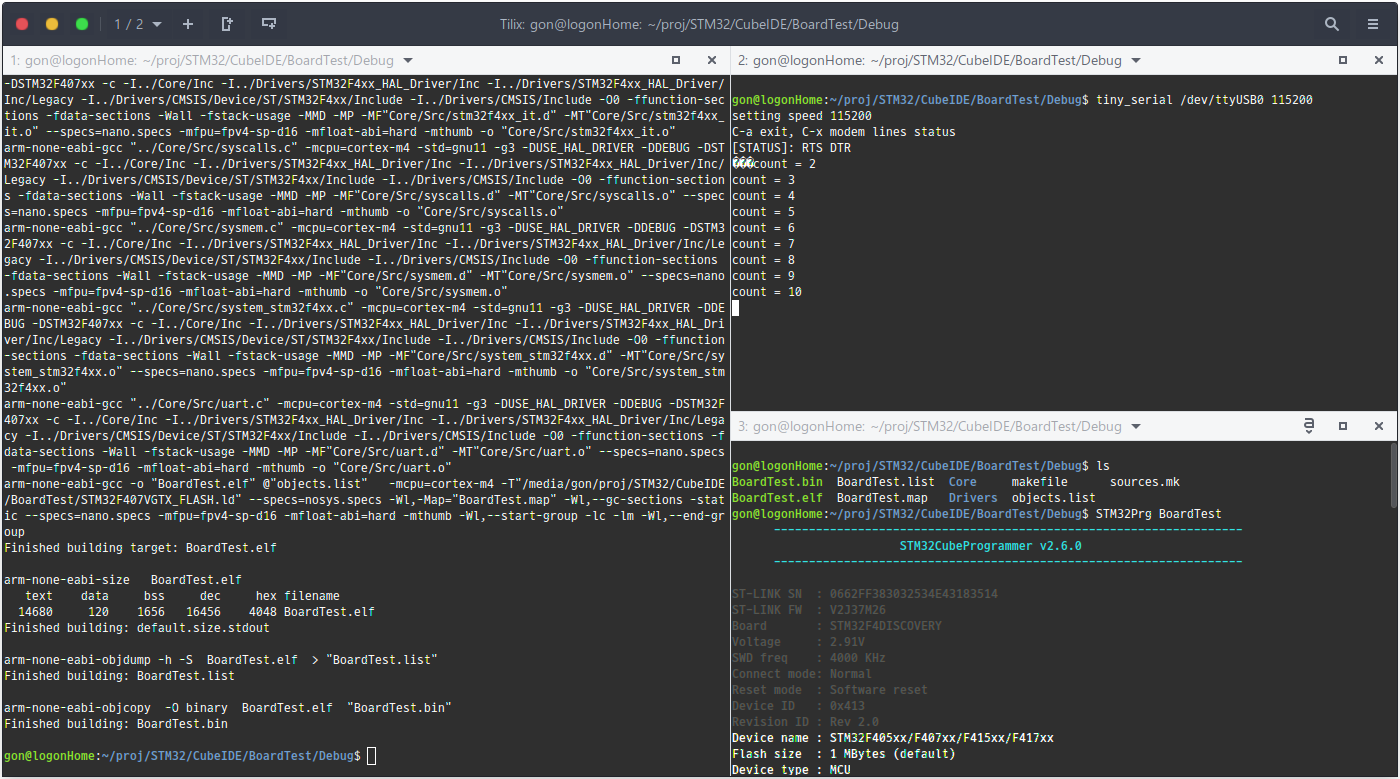The width and height of the screenshot is (1400, 779).
Task: Click the red window close button
Action: [23, 23]
